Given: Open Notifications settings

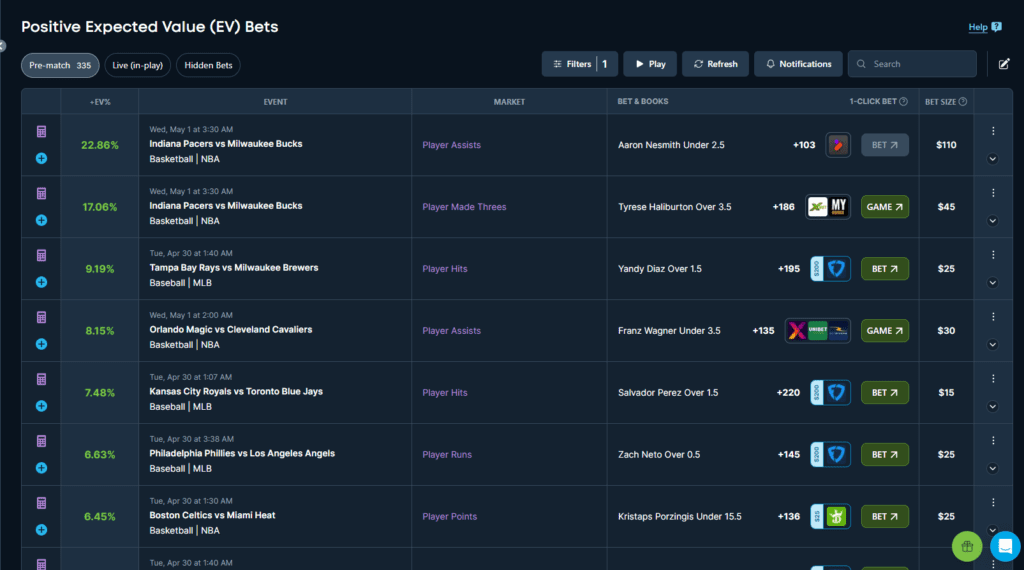Looking at the screenshot, I should pyautogui.click(x=798, y=64).
